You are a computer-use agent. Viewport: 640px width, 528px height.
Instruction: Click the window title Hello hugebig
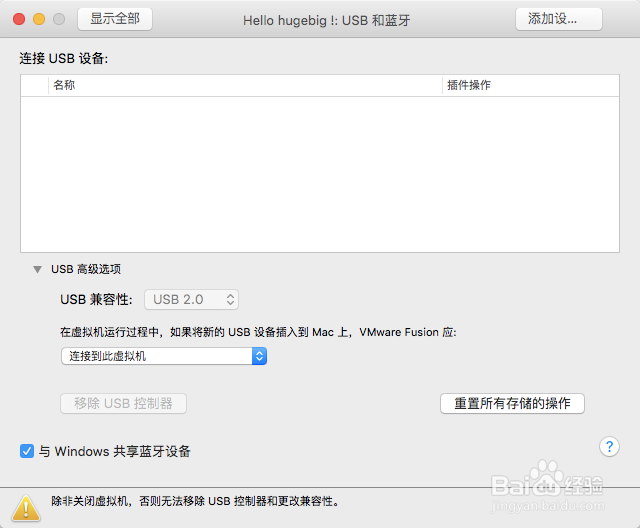click(327, 20)
